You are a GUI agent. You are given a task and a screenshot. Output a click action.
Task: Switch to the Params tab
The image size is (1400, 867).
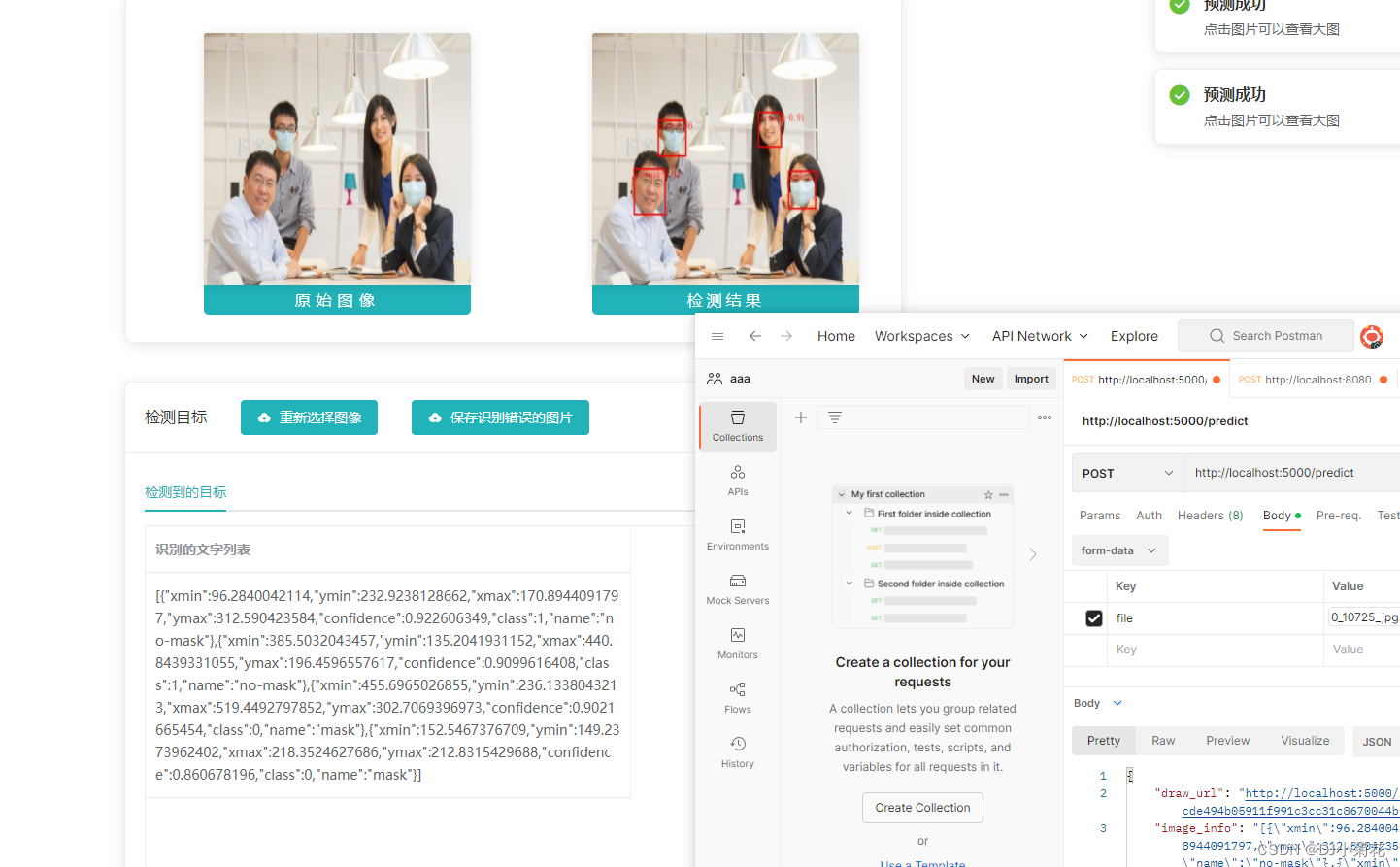click(1100, 516)
